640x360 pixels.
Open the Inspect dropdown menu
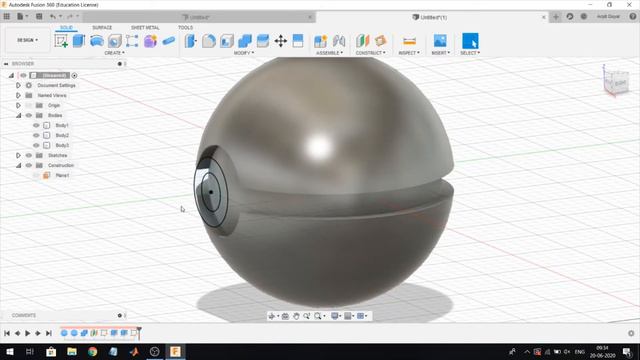click(x=409, y=53)
